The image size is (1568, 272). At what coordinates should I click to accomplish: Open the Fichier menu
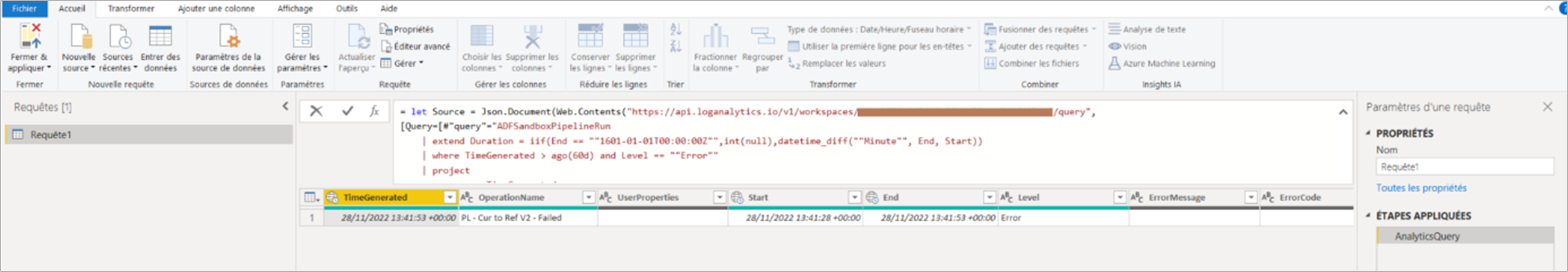pyautogui.click(x=24, y=9)
